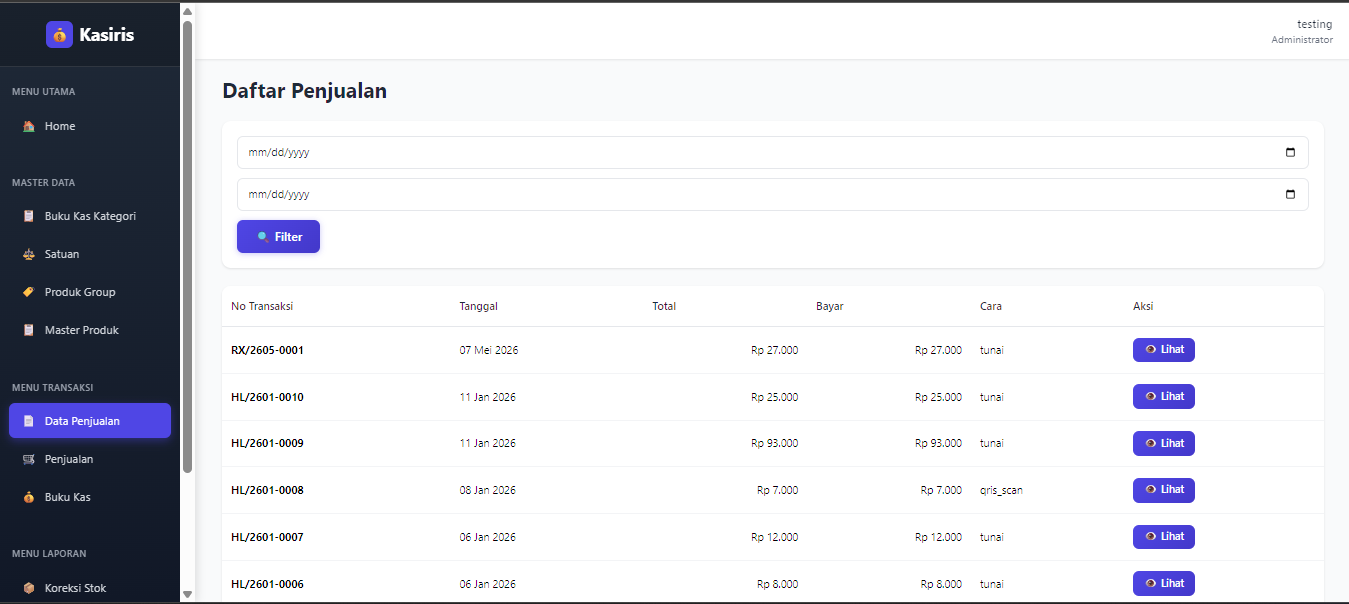Click transaction number HL/2601-0006
The image size is (1349, 604).
coord(267,584)
